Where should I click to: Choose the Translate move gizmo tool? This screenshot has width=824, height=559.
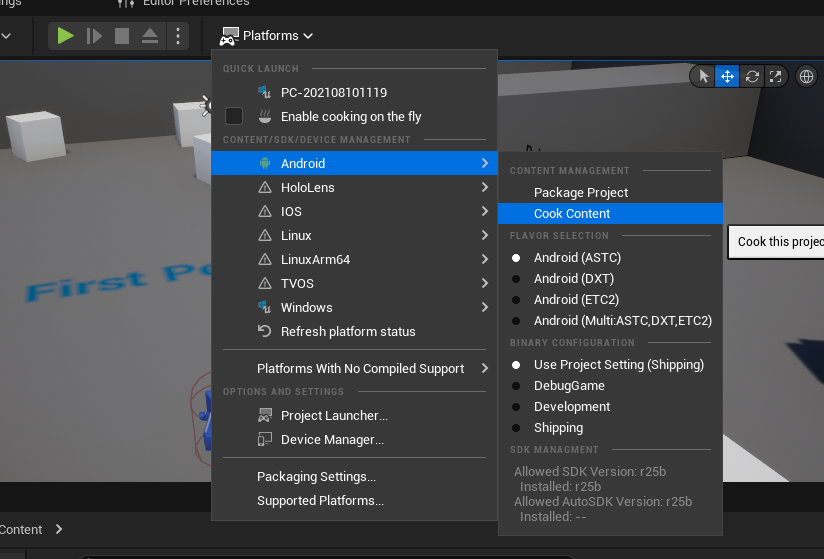727,76
